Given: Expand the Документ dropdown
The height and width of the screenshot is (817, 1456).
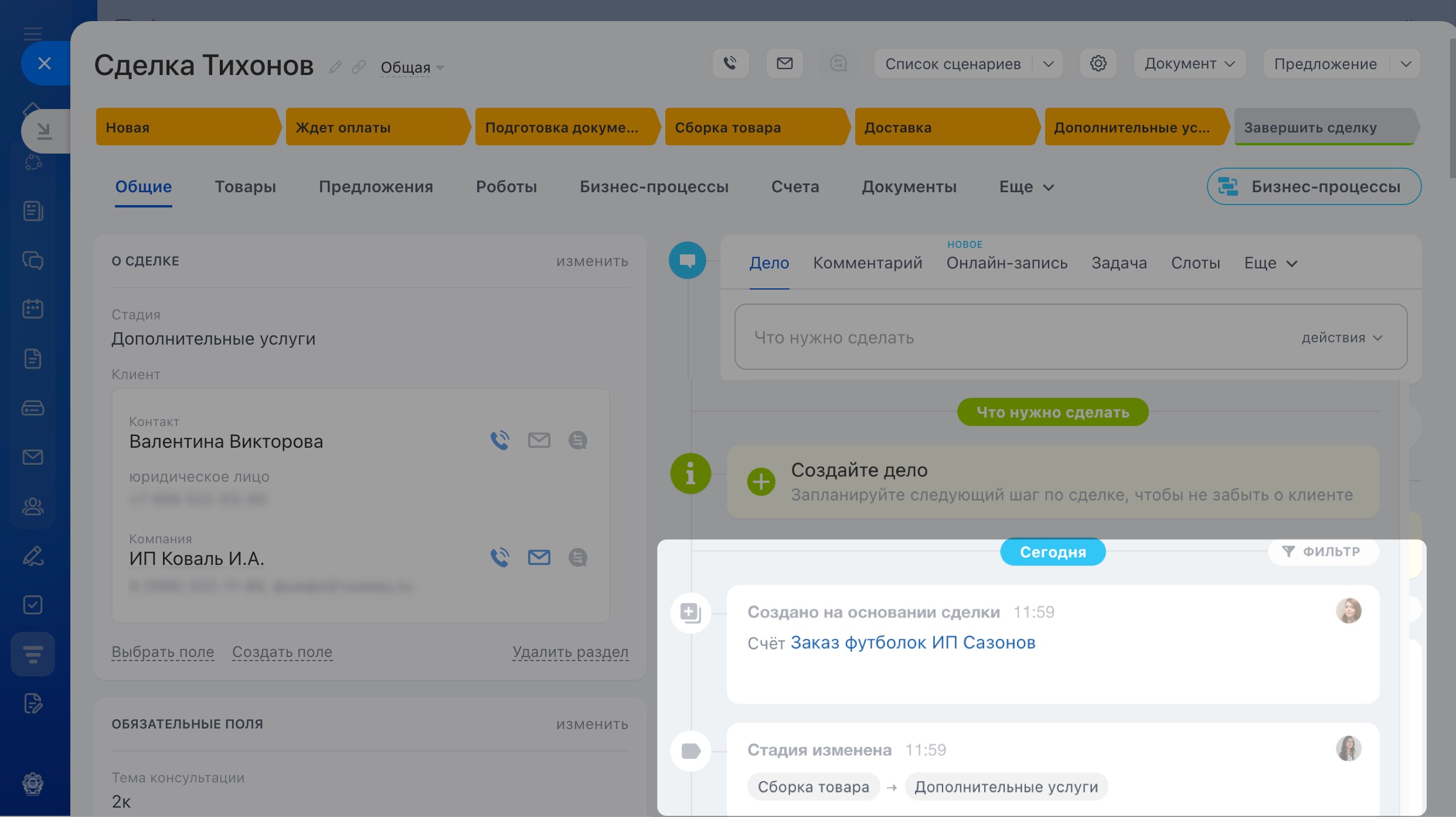Looking at the screenshot, I should coord(1189,63).
